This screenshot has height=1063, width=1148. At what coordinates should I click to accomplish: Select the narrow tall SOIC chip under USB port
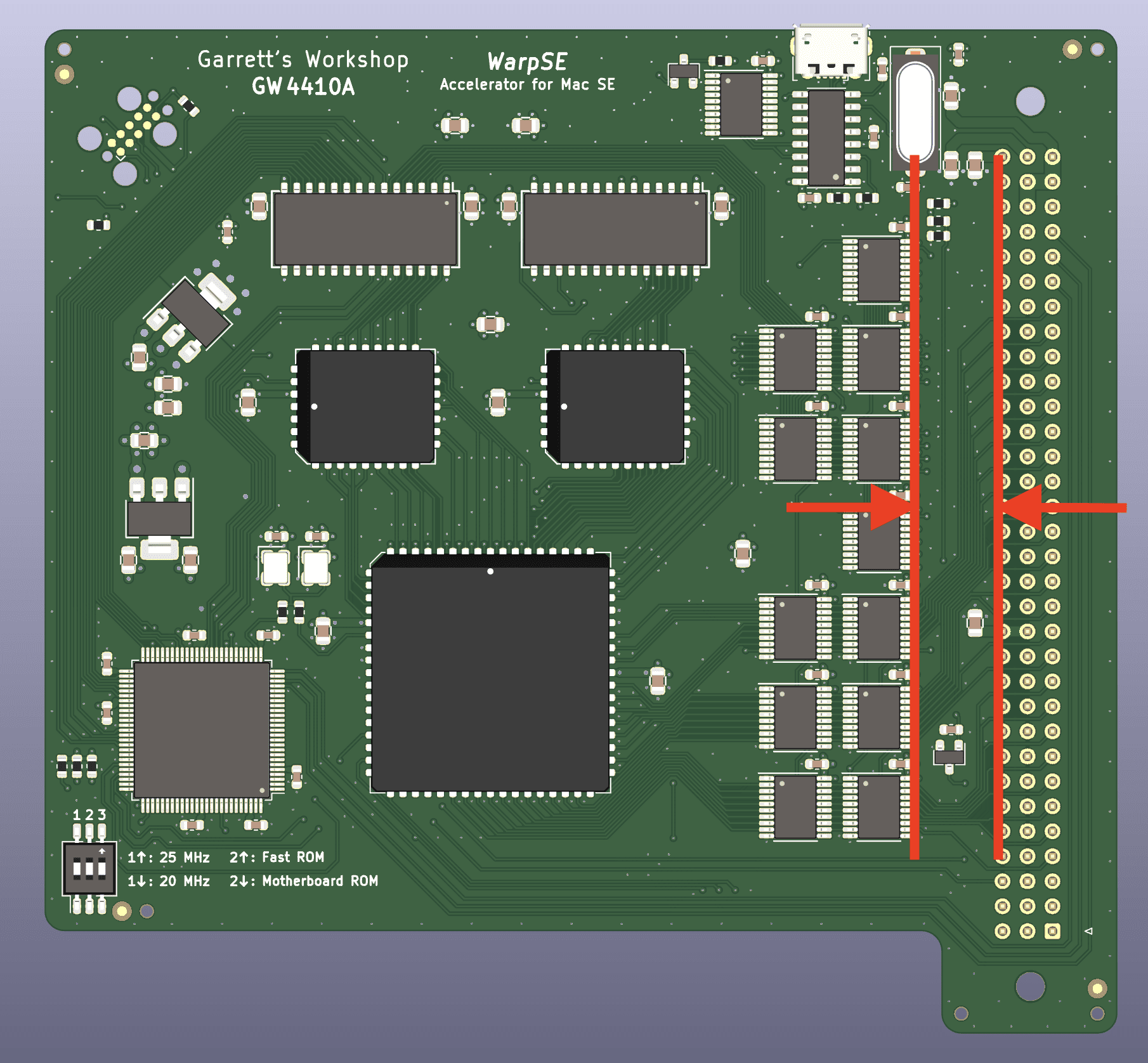pyautogui.click(x=826, y=138)
